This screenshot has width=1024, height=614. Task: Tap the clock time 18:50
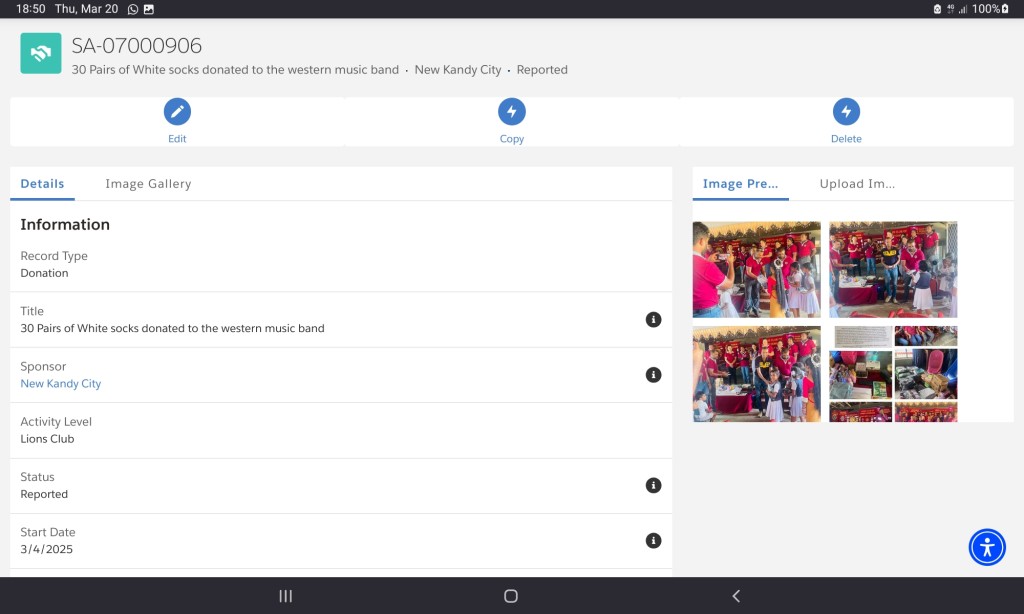point(31,9)
